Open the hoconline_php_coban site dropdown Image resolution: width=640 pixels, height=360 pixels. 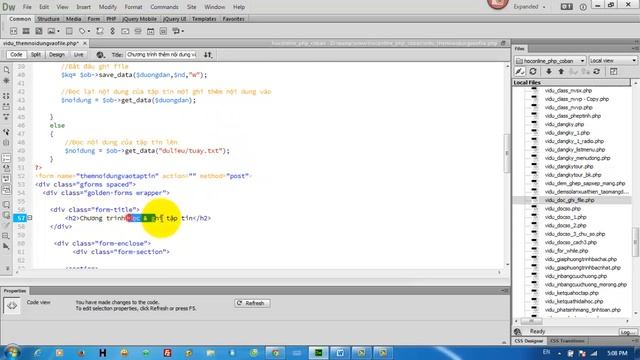coord(550,61)
